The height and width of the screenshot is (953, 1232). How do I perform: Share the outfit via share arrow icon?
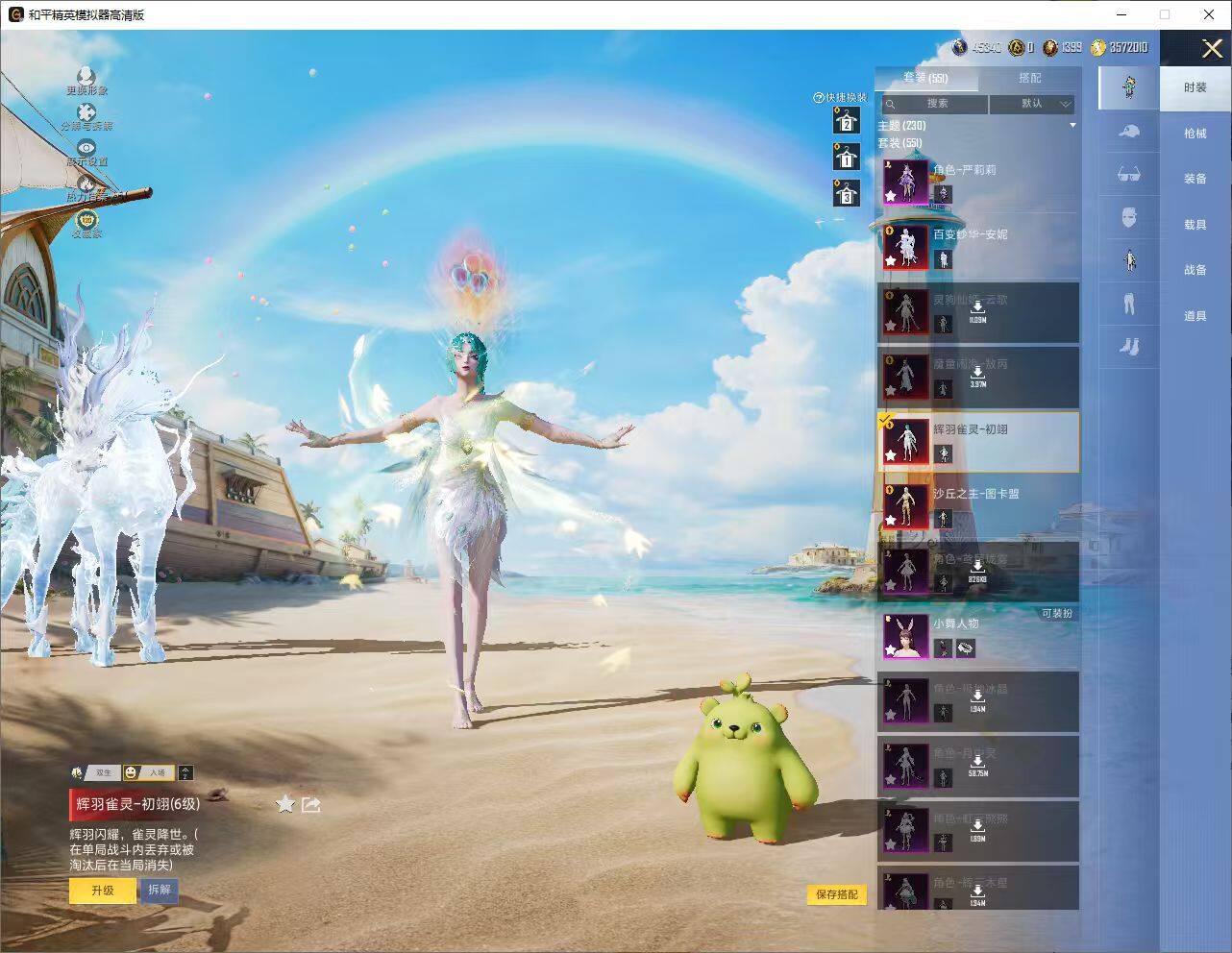(311, 804)
